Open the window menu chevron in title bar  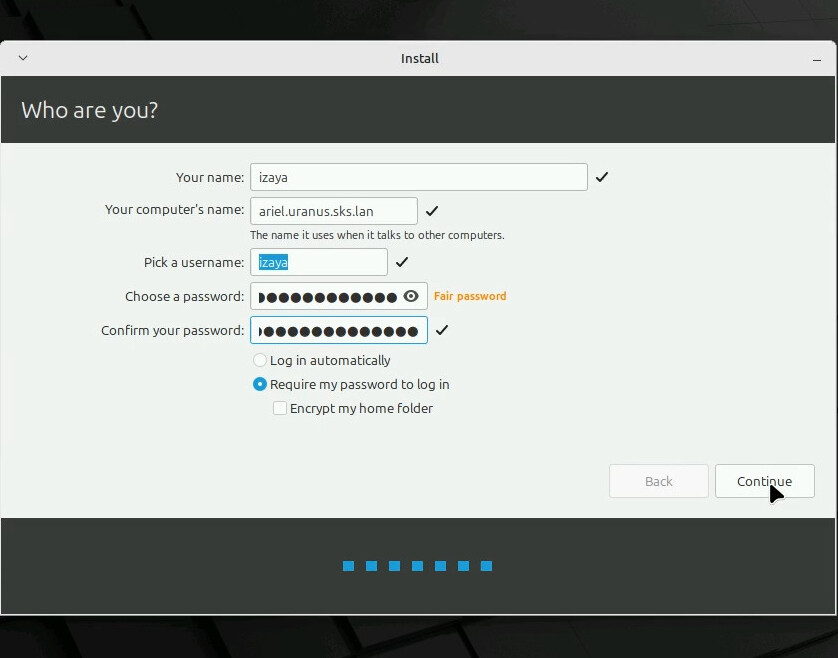[x=23, y=58]
